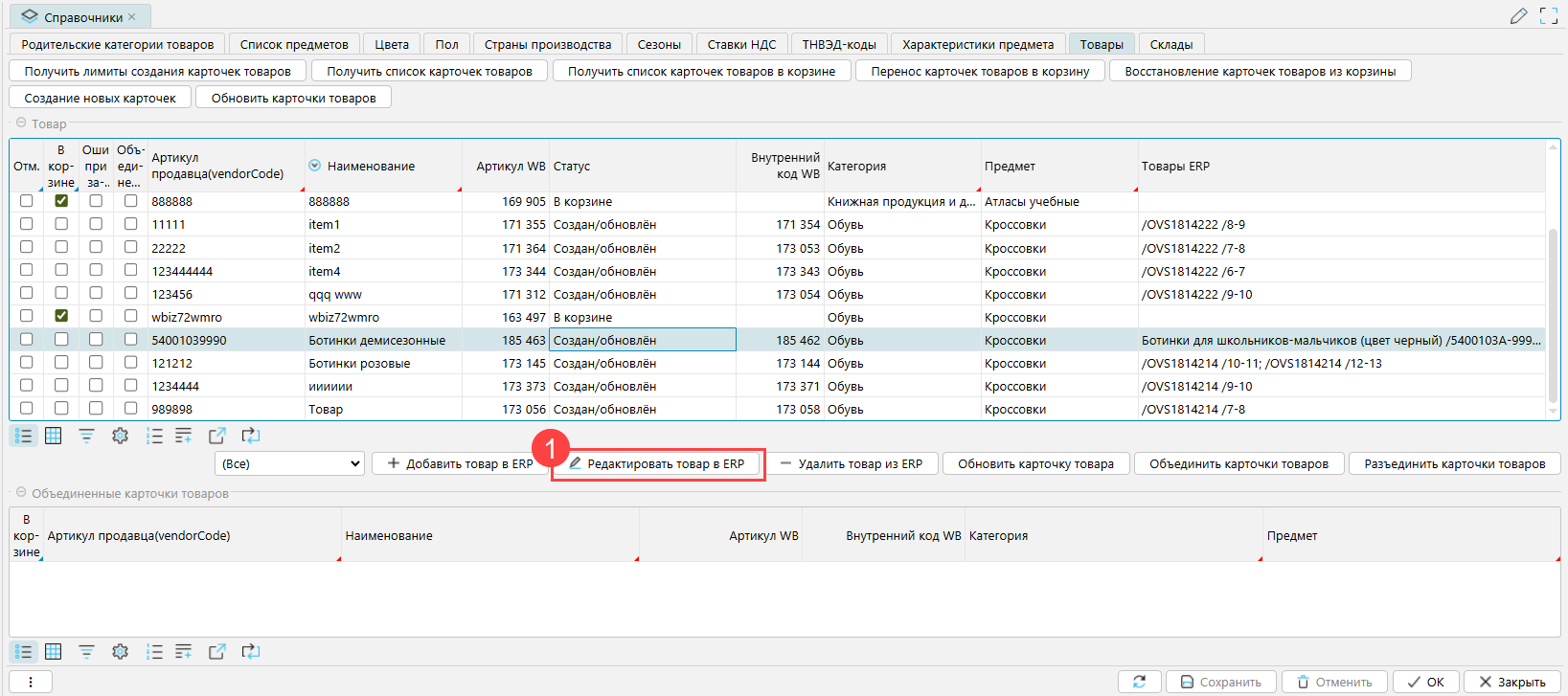This screenshot has width=1568, height=696.
Task: Click the pencil edit icon at top right
Action: point(1518,16)
